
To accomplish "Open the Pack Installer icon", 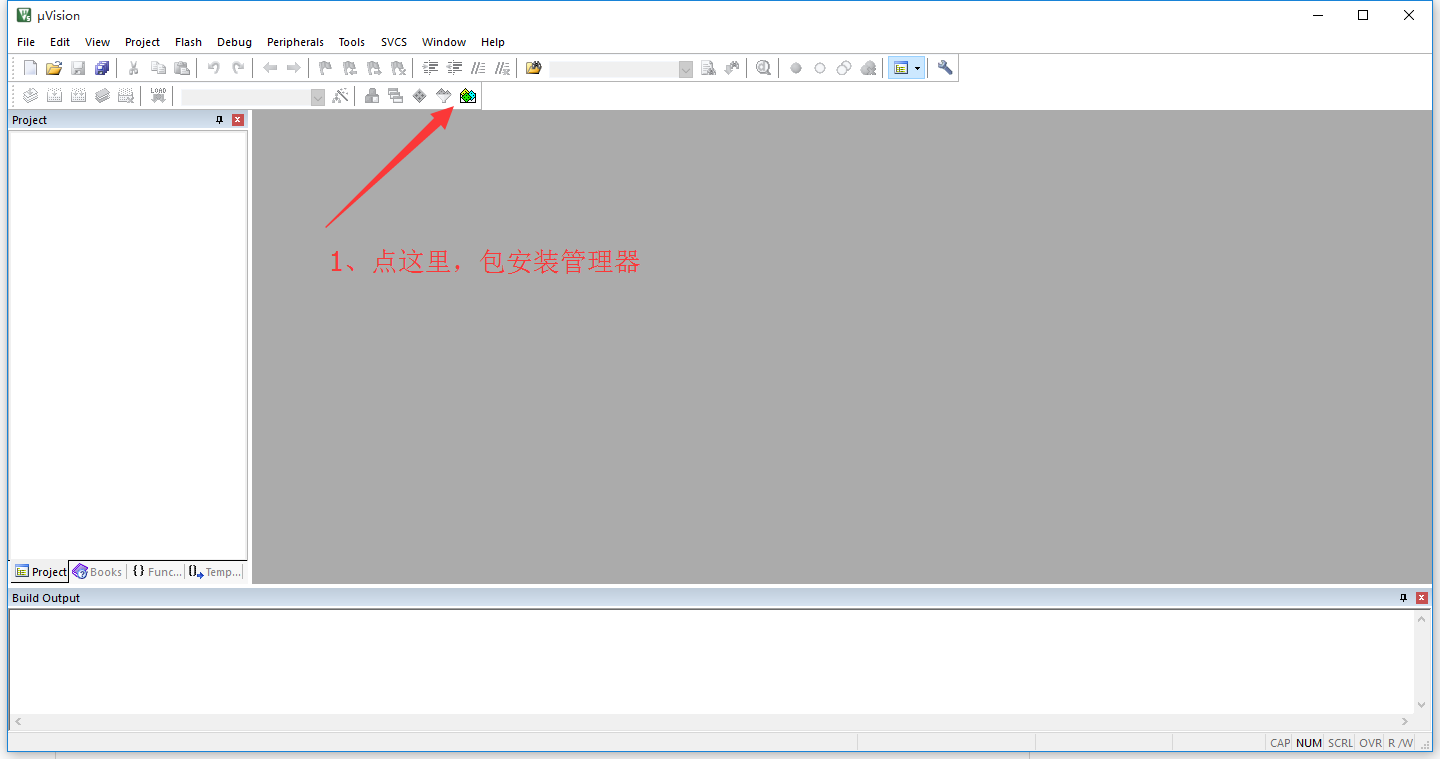I will (468, 96).
